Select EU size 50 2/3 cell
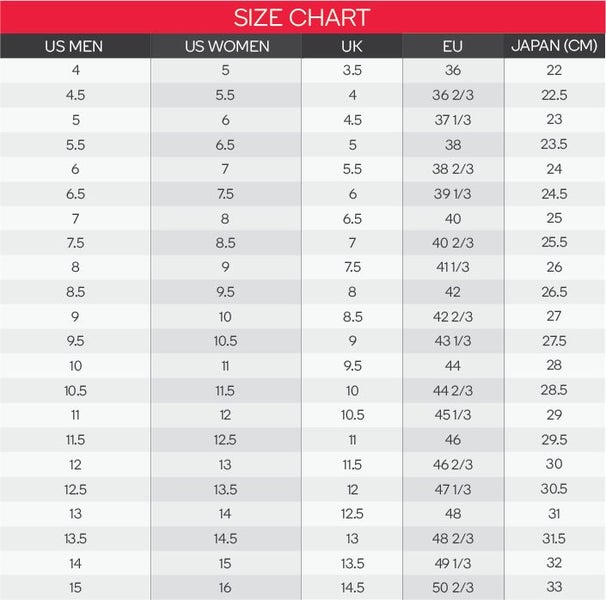Viewport: 606px width, 600px height. pyautogui.click(x=453, y=587)
